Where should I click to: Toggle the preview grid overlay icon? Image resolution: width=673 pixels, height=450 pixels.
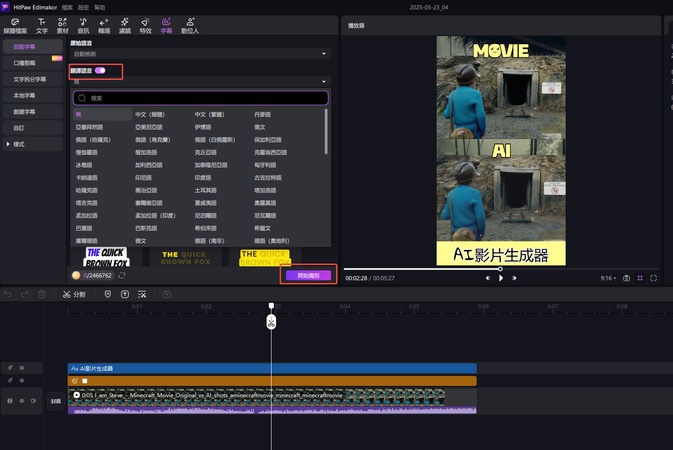tap(641, 278)
